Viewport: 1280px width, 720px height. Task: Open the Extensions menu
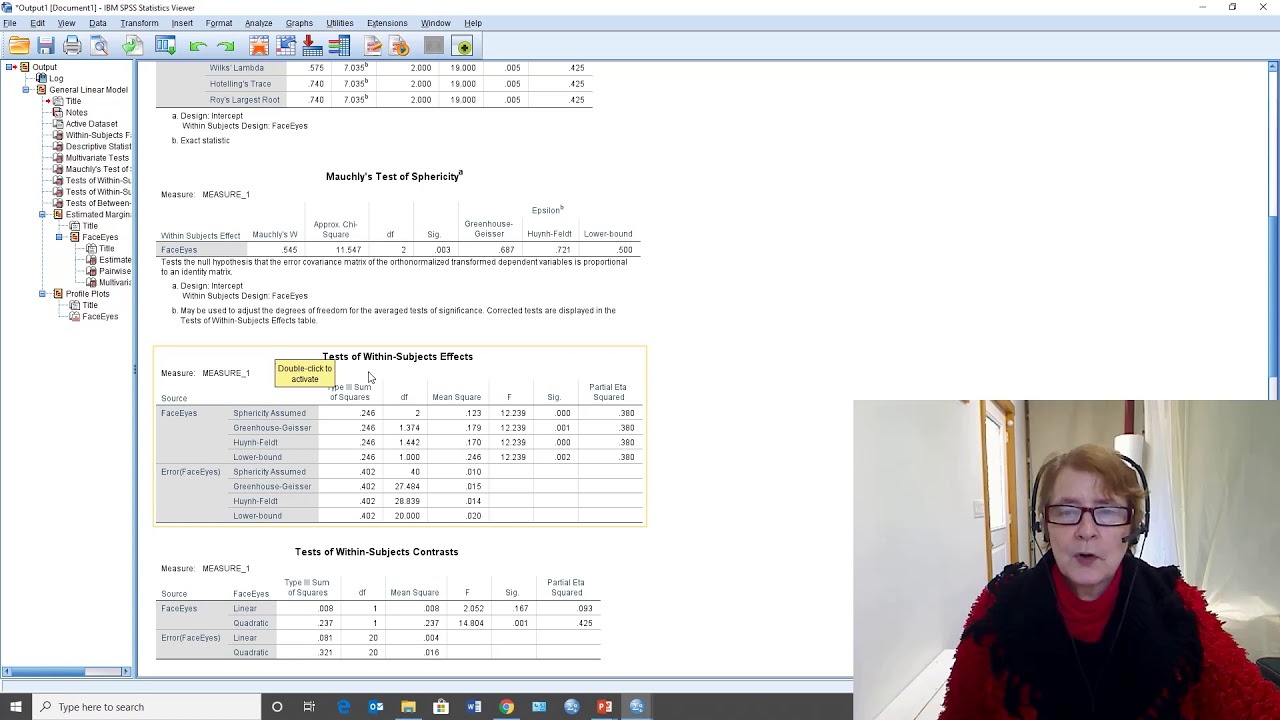click(x=387, y=23)
